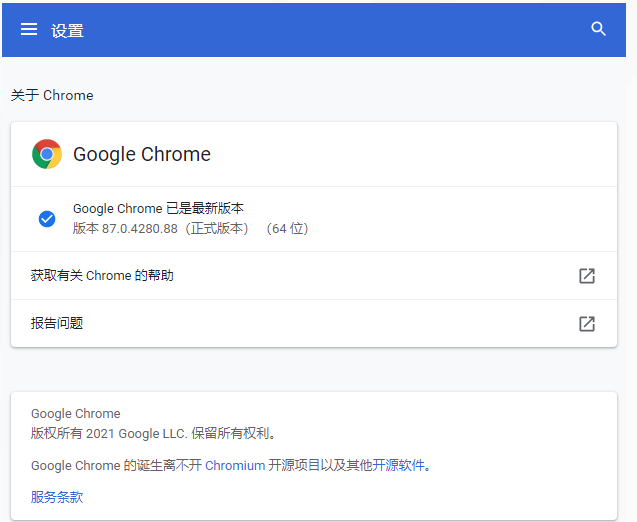Open the 报告问题 row
Image resolution: width=637 pixels, height=522 pixels.
coord(57,323)
